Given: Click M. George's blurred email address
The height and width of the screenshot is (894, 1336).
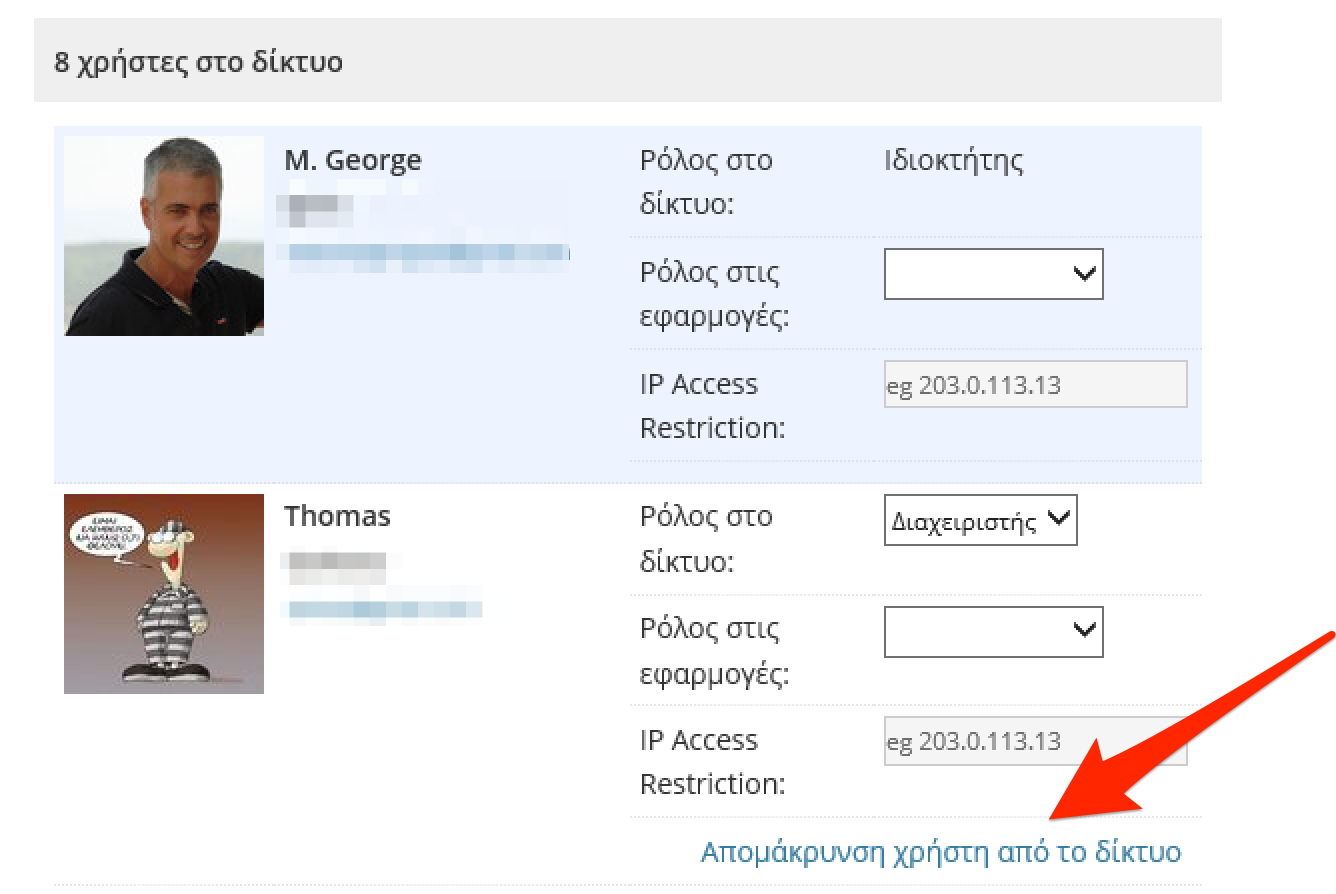Looking at the screenshot, I should tap(425, 253).
